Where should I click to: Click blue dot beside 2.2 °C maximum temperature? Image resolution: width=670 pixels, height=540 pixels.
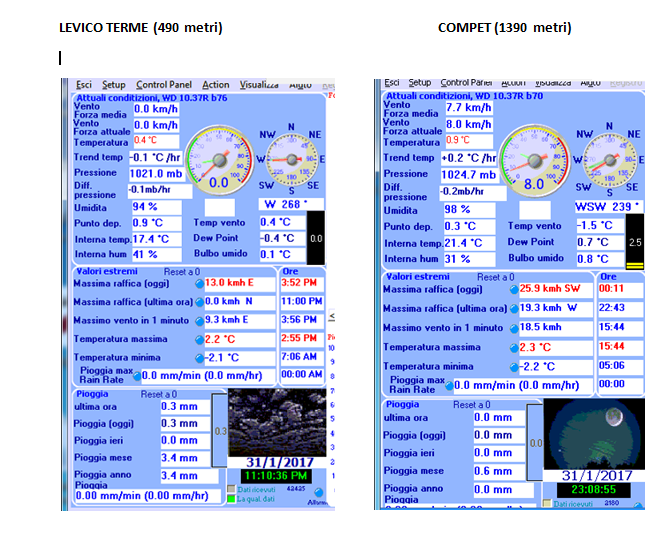(199, 339)
